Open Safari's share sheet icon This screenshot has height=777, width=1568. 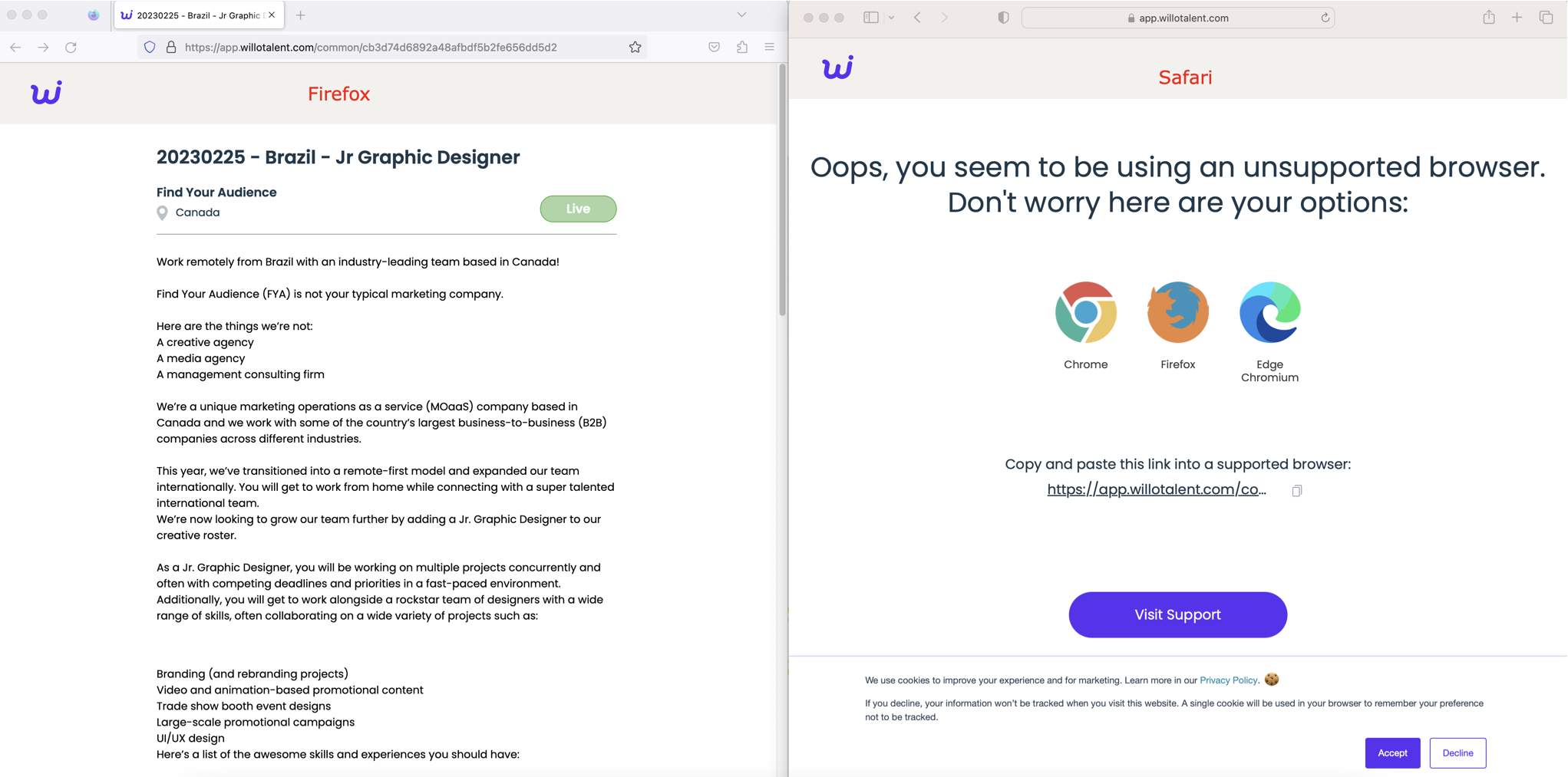click(x=1488, y=17)
